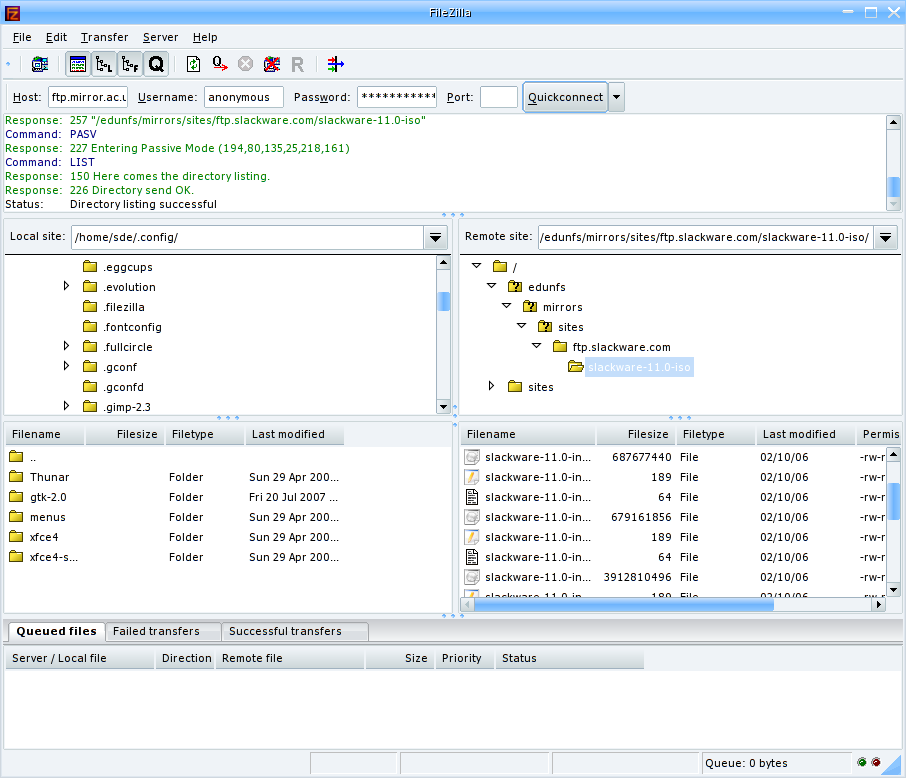This screenshot has width=906, height=778.
Task: Select the 687677440 byte file's disc icon
Action: point(472,457)
